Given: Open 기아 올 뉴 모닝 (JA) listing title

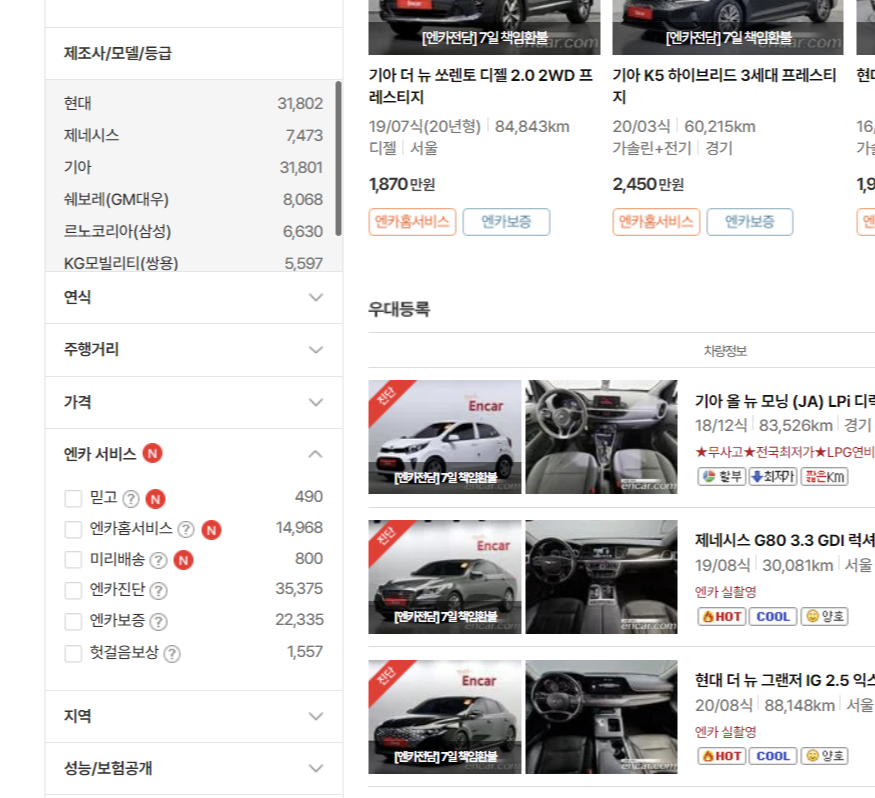Looking at the screenshot, I should 784,401.
